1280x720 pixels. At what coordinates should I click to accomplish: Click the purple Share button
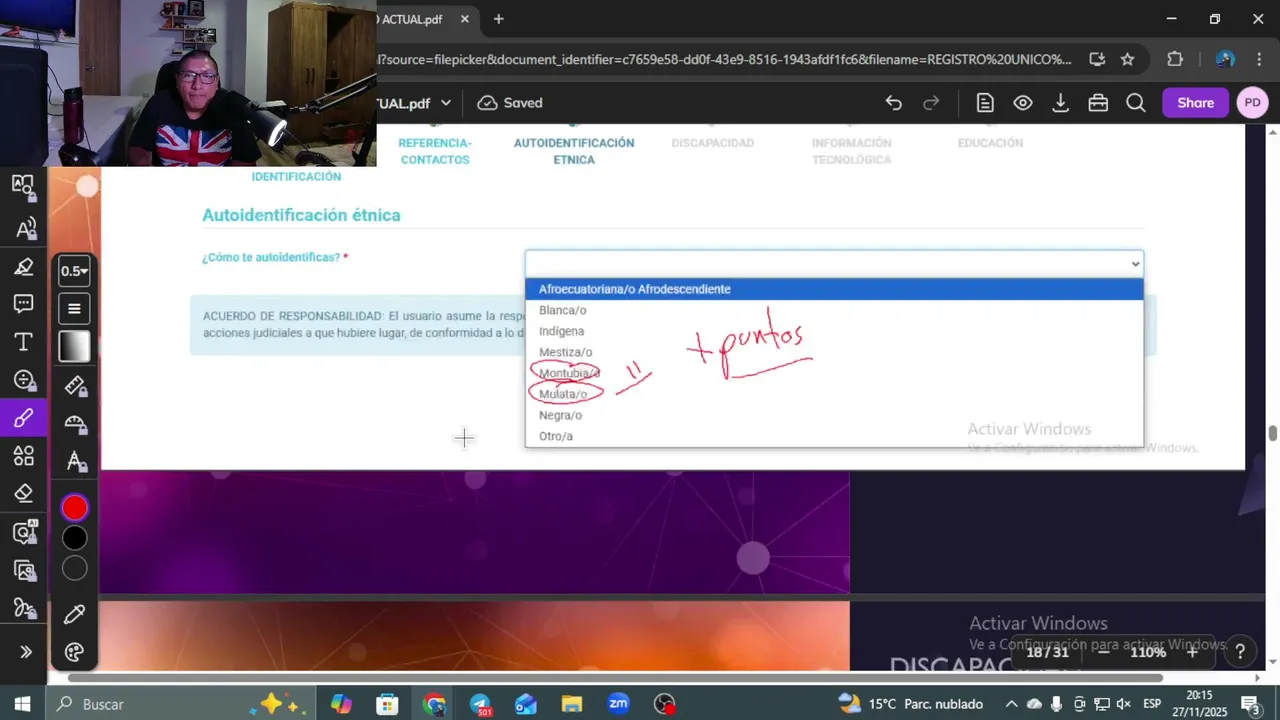tap(1195, 103)
